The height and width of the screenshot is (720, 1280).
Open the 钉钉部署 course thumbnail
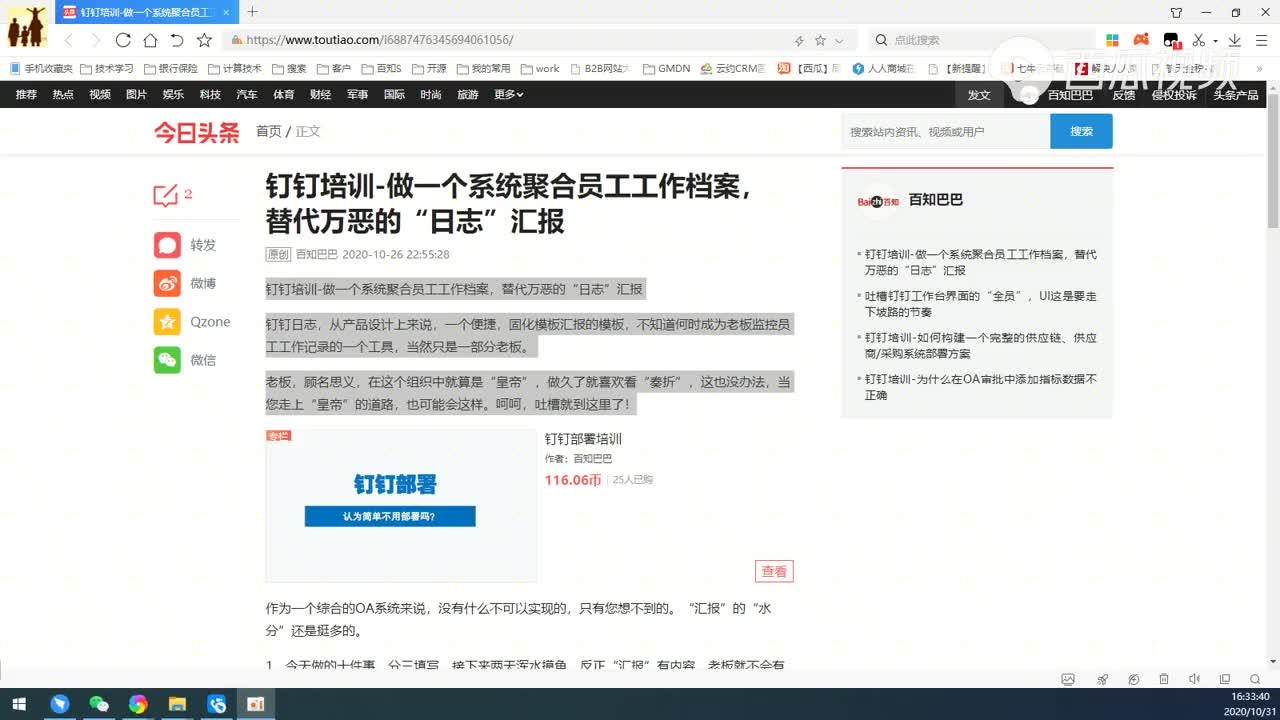tap(401, 506)
